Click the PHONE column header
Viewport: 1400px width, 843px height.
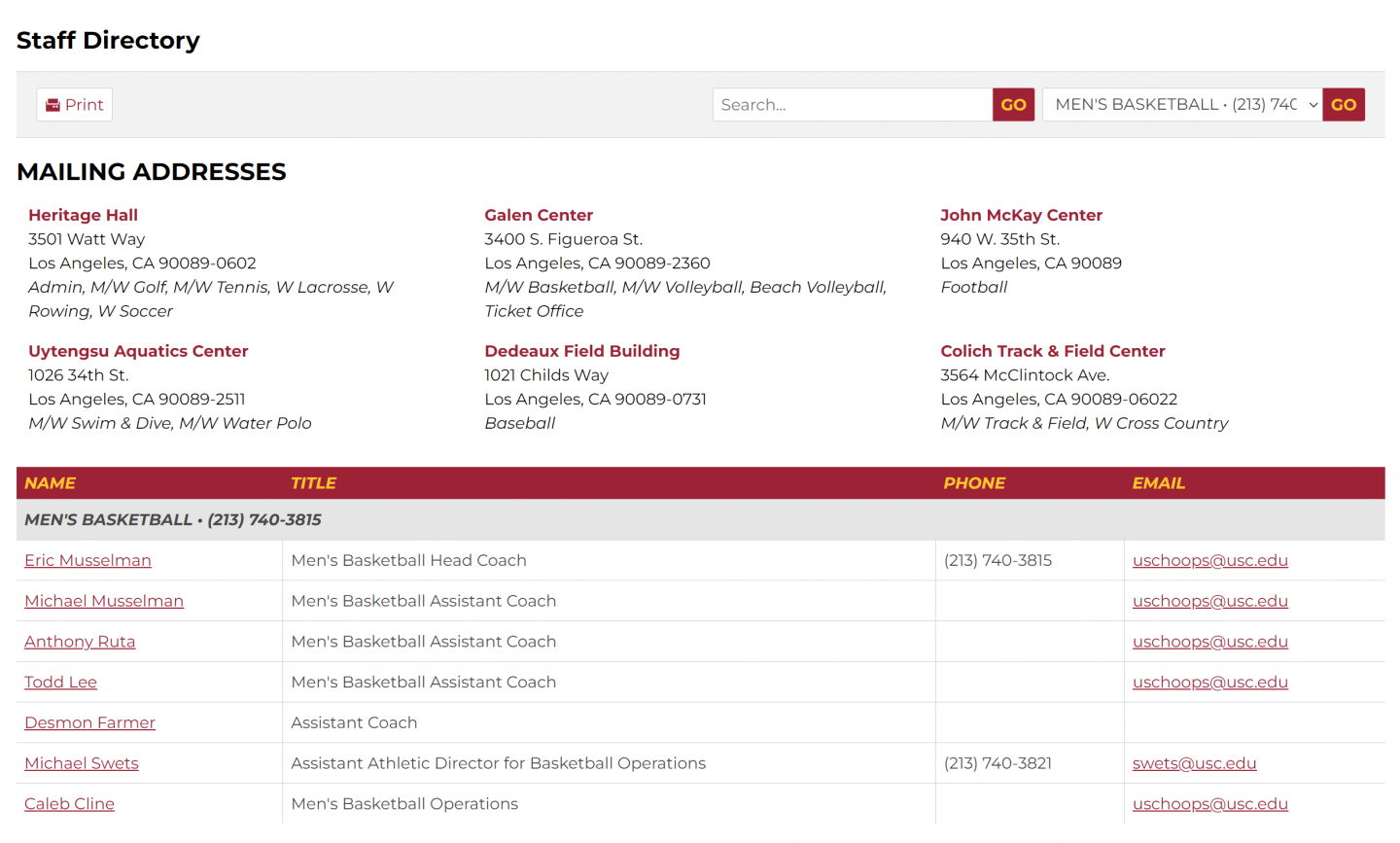974,483
